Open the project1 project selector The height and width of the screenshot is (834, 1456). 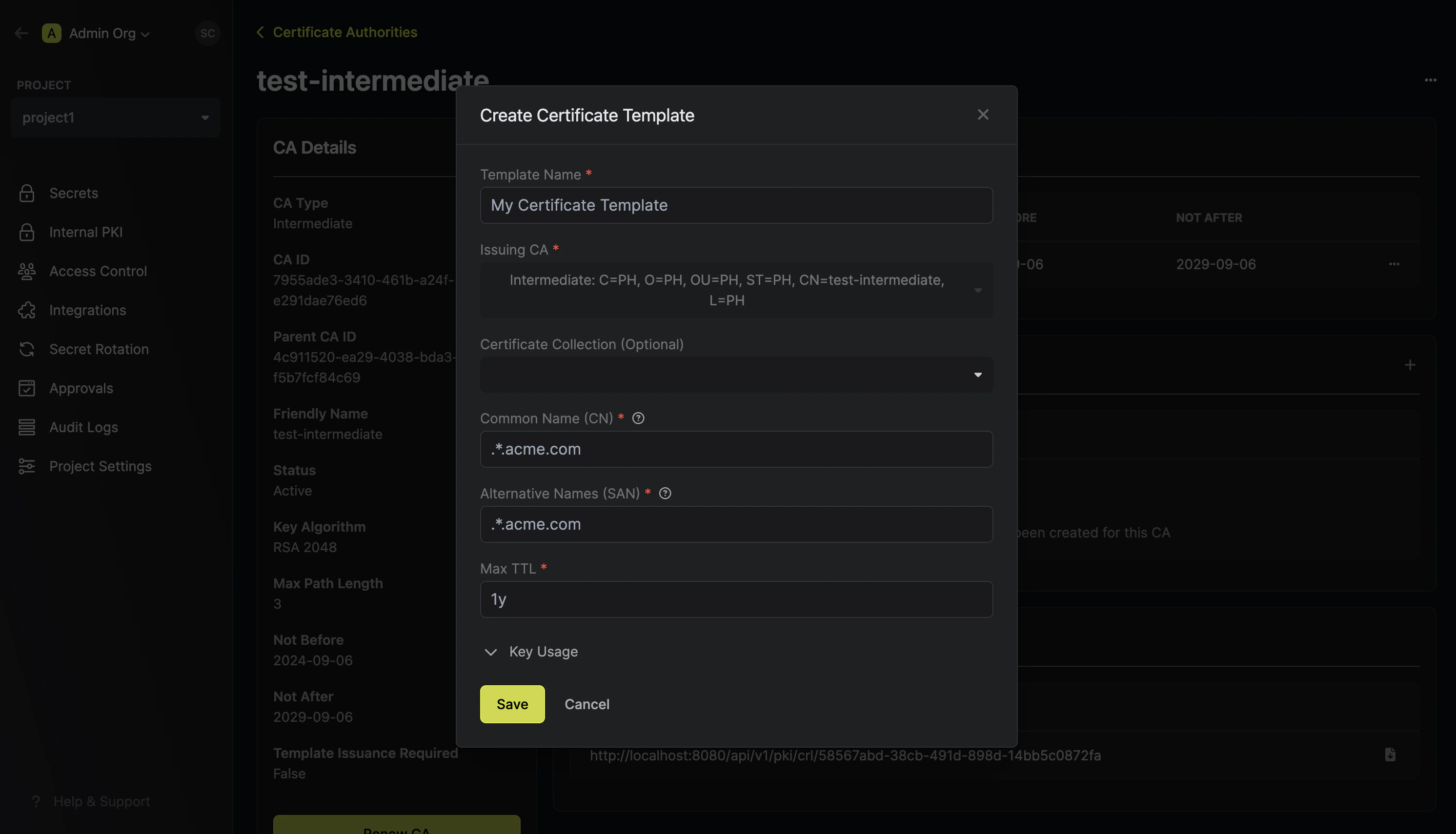(x=115, y=118)
